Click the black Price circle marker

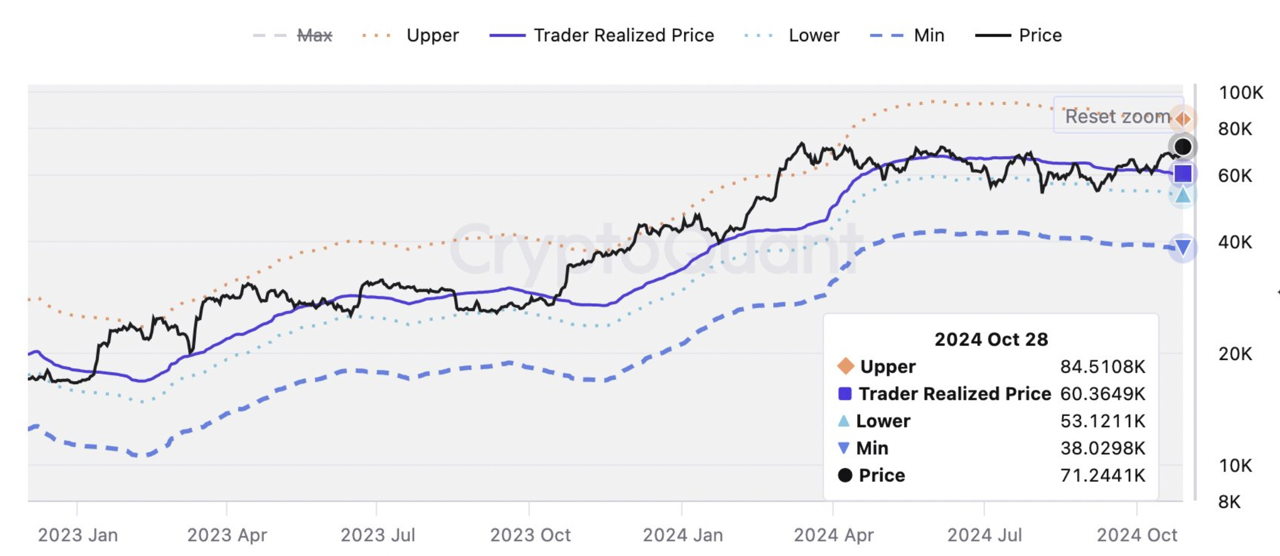(1183, 147)
